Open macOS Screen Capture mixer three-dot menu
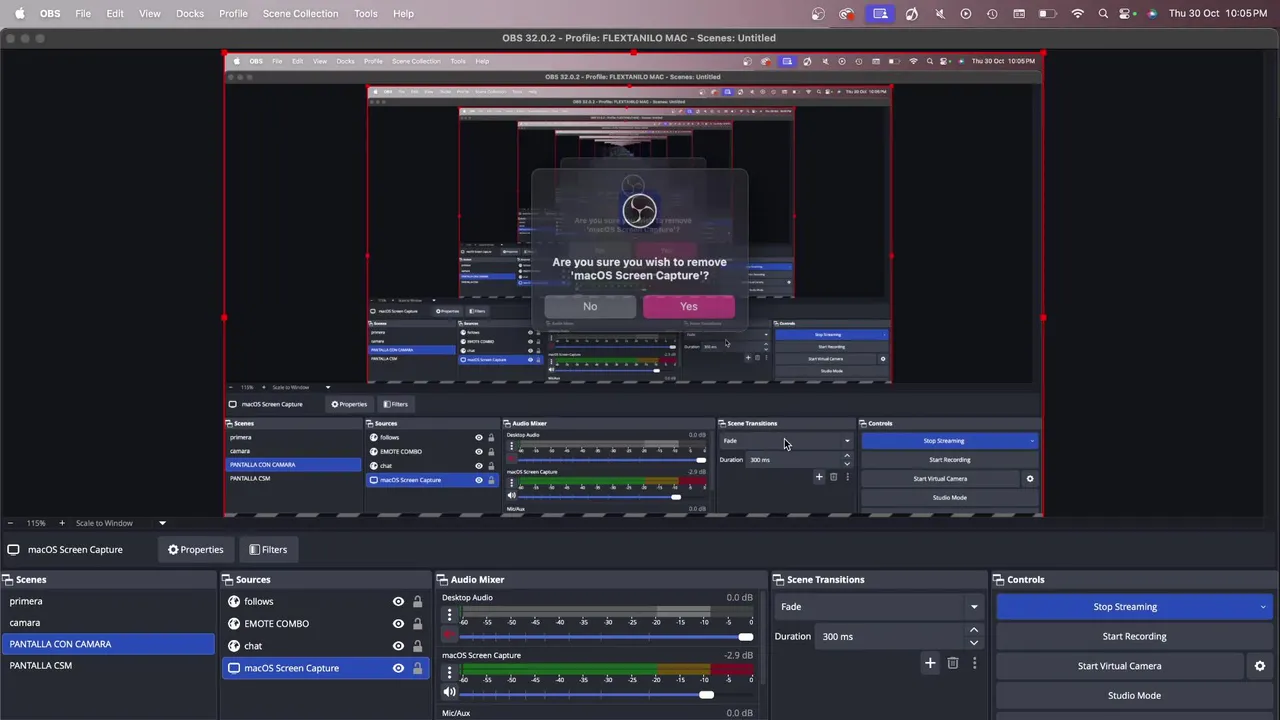This screenshot has width=1280, height=720. coord(449,673)
